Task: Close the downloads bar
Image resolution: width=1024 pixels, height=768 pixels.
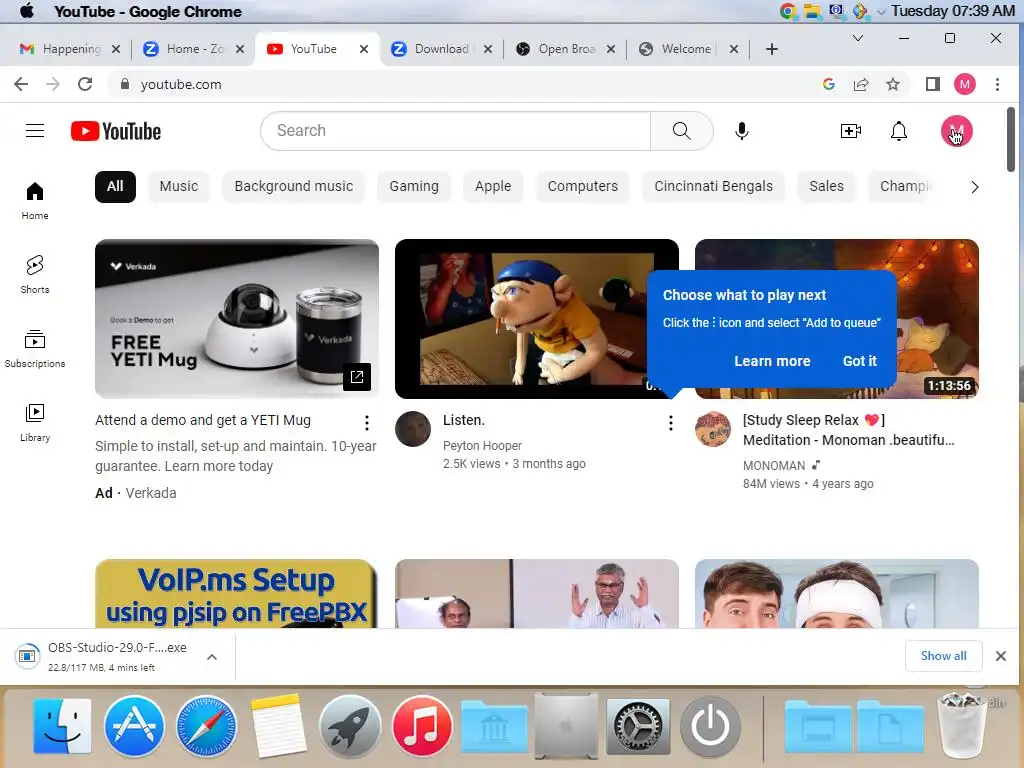Action: (x=1000, y=656)
